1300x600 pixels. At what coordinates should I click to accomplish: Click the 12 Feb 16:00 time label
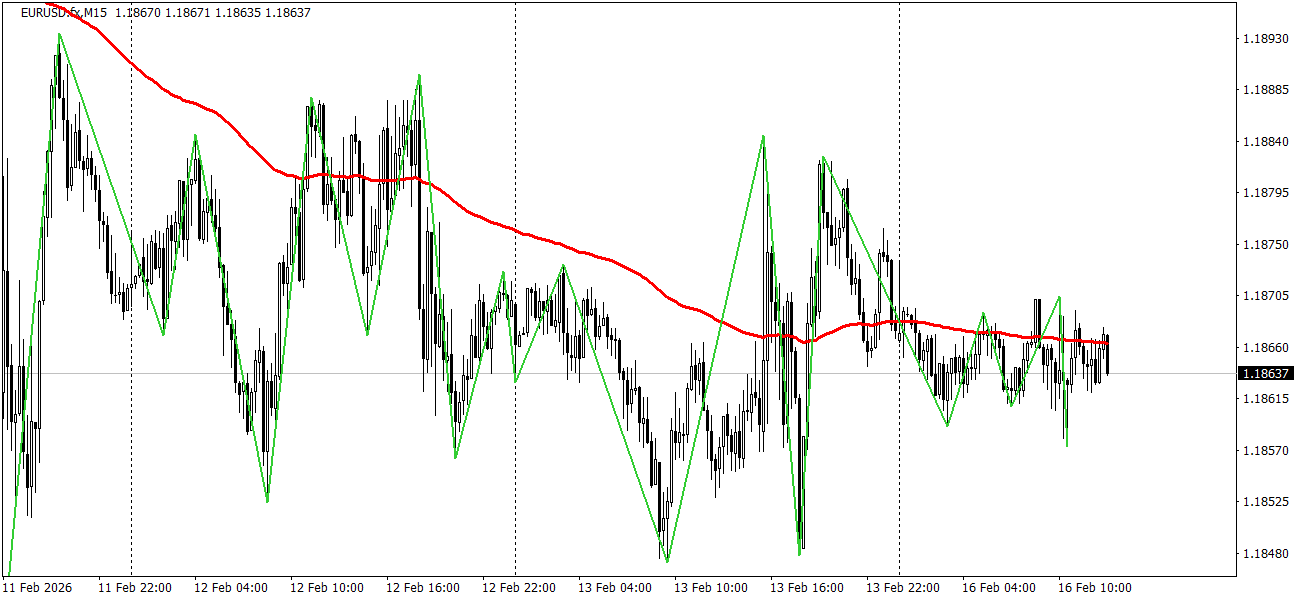click(423, 588)
